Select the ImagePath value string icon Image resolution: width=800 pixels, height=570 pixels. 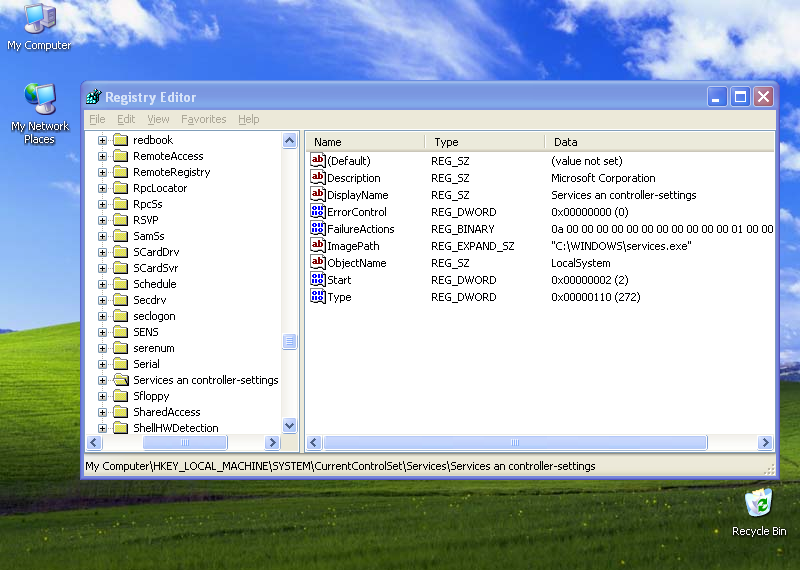click(317, 245)
